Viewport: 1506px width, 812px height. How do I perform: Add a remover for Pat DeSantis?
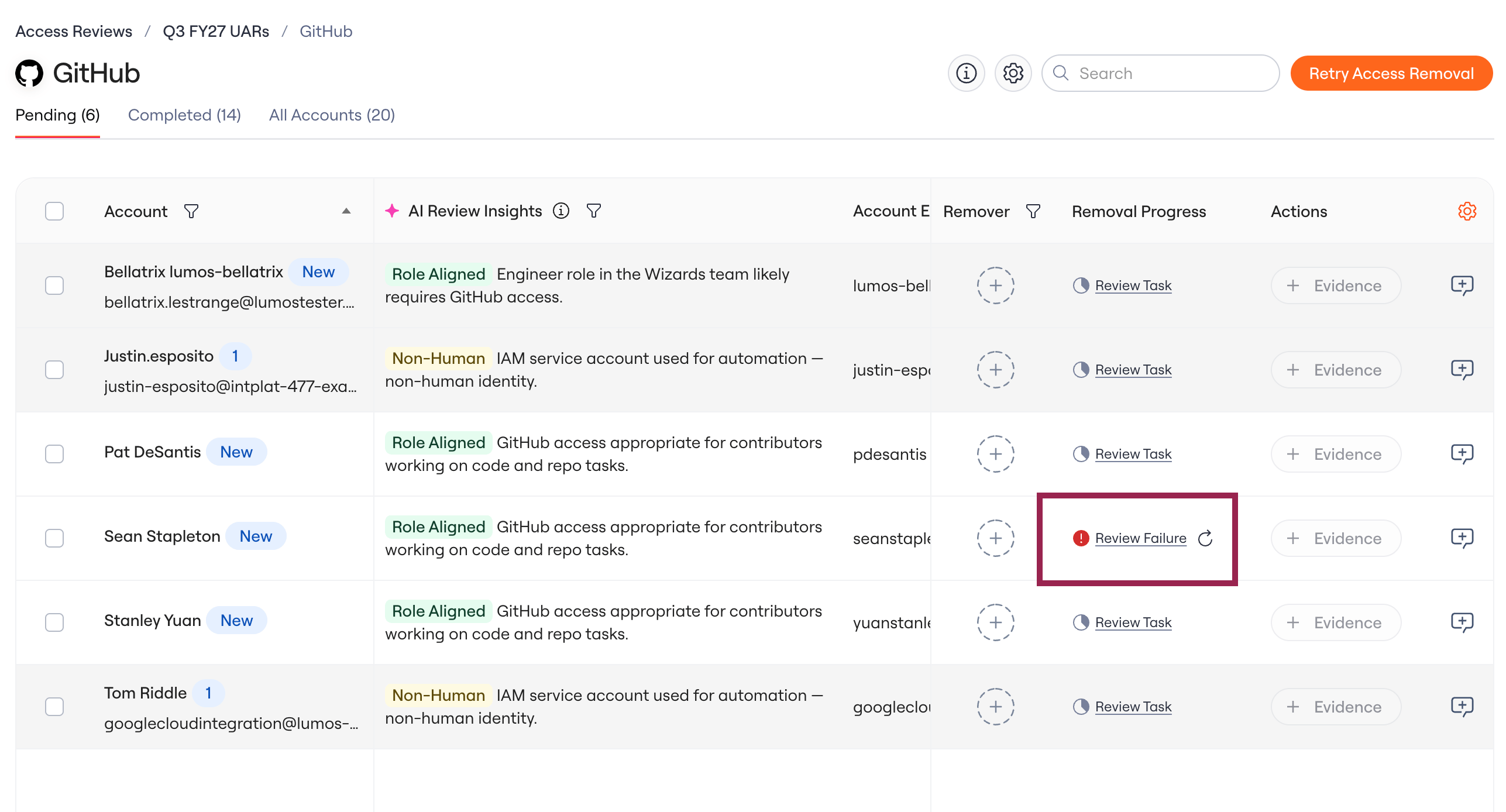[995, 454]
